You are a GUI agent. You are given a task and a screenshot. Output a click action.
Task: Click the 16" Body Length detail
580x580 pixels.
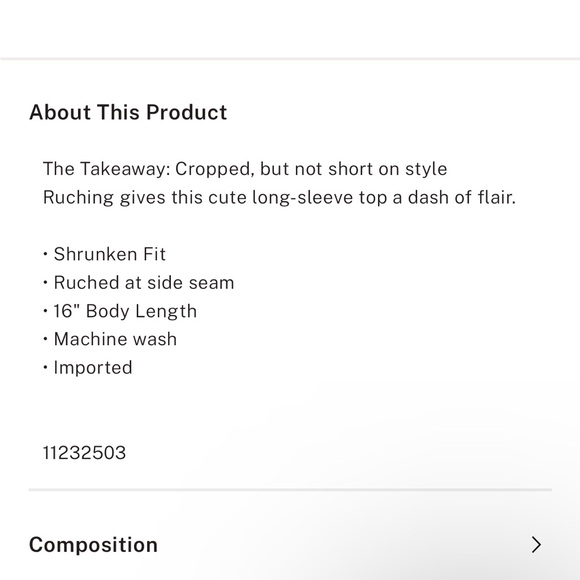125,311
